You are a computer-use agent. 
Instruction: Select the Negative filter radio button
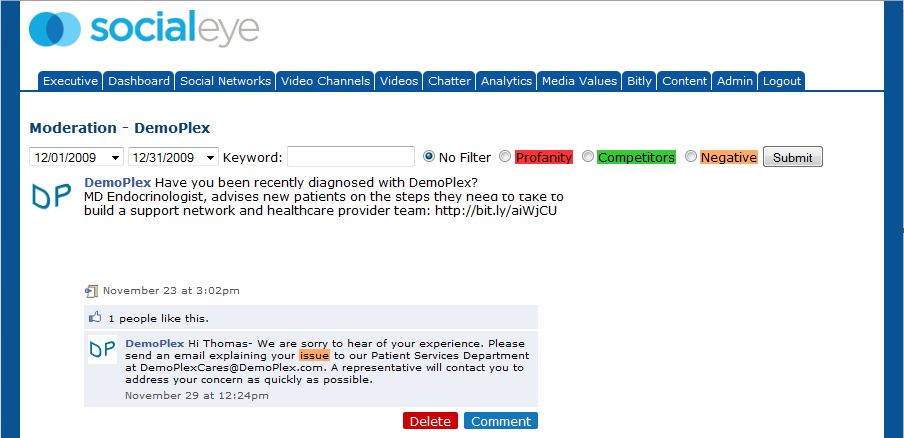pyautogui.click(x=690, y=156)
